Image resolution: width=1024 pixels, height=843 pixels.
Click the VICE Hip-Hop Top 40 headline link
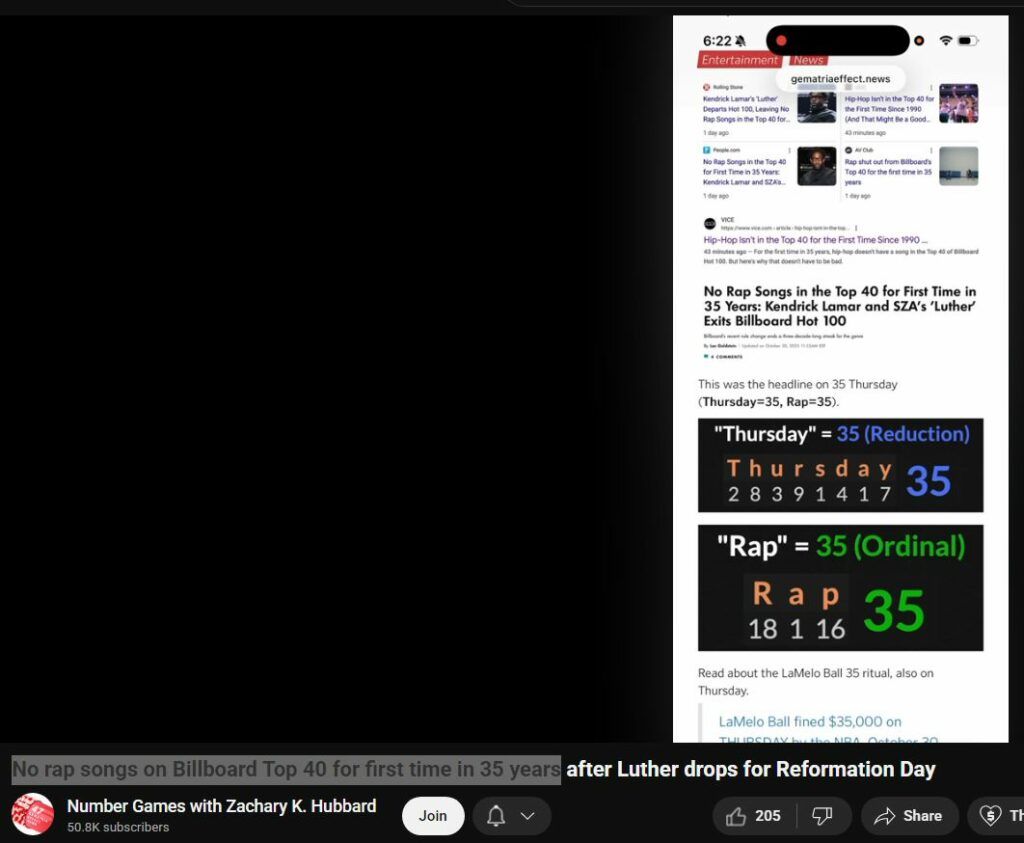pos(815,240)
